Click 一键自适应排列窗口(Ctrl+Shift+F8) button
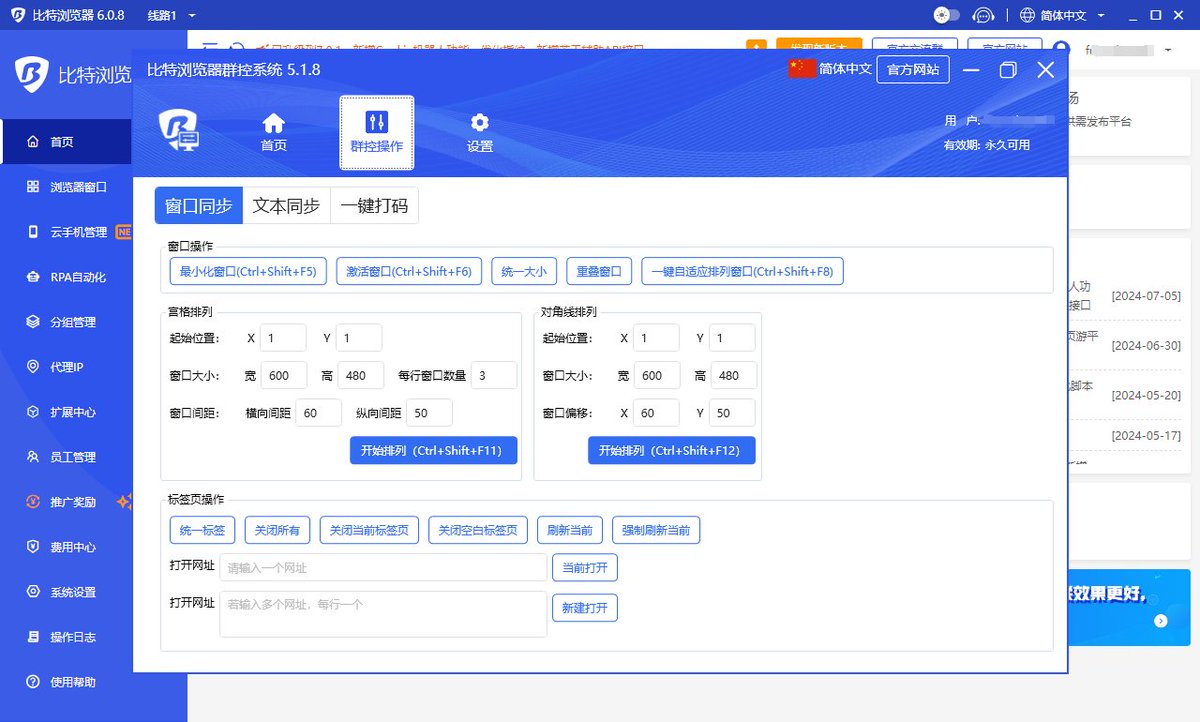1200x722 pixels. [742, 271]
